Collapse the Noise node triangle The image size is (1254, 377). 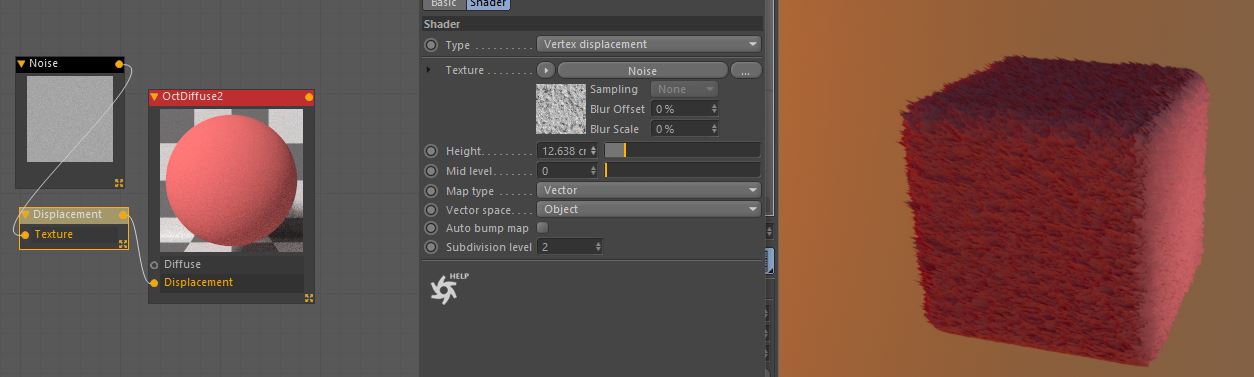(x=22, y=64)
